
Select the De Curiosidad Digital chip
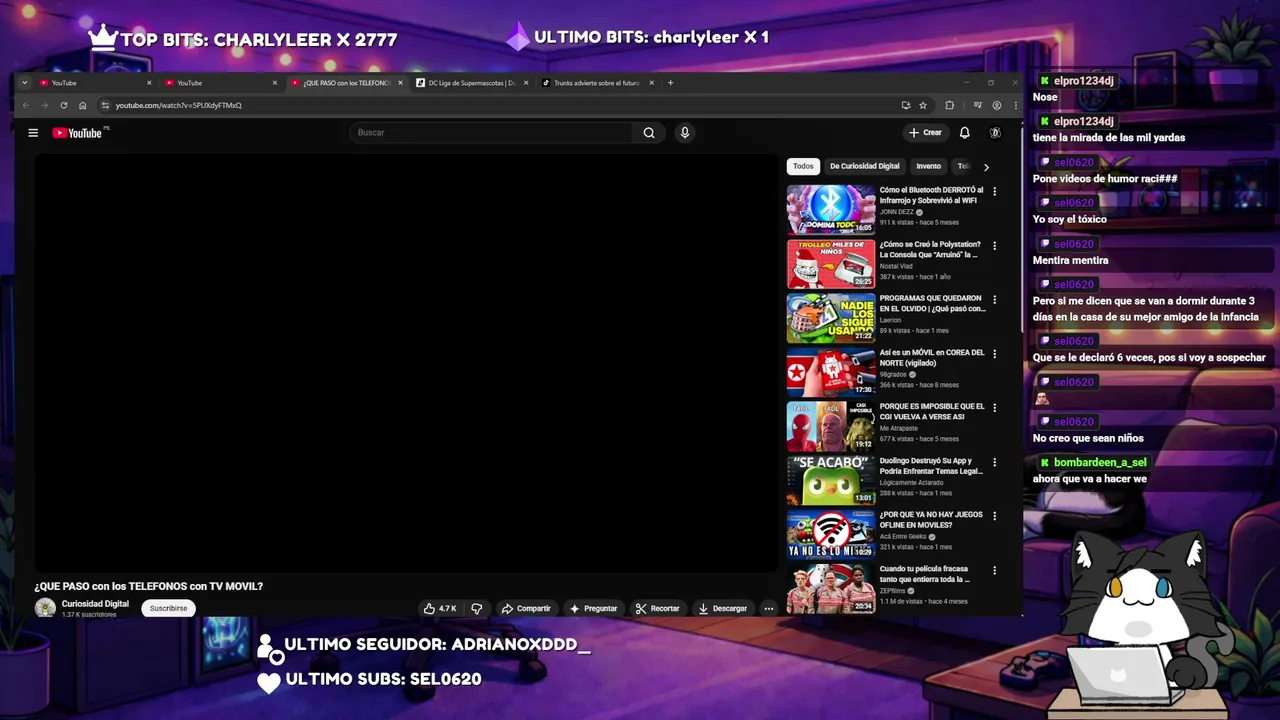[864, 166]
